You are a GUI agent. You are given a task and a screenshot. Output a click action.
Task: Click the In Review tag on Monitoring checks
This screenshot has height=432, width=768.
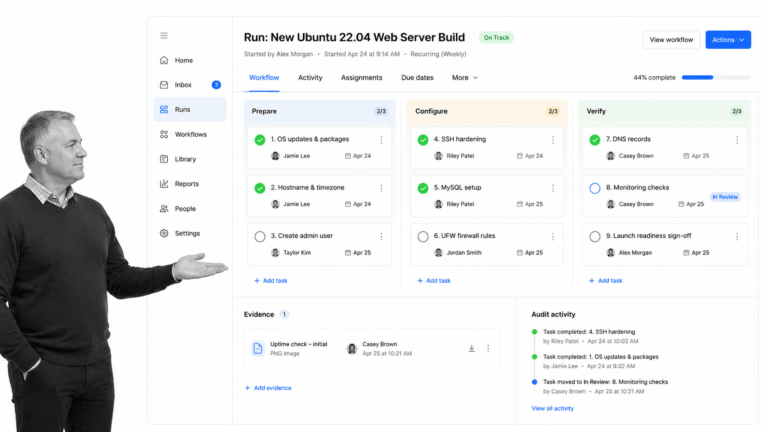(725, 197)
